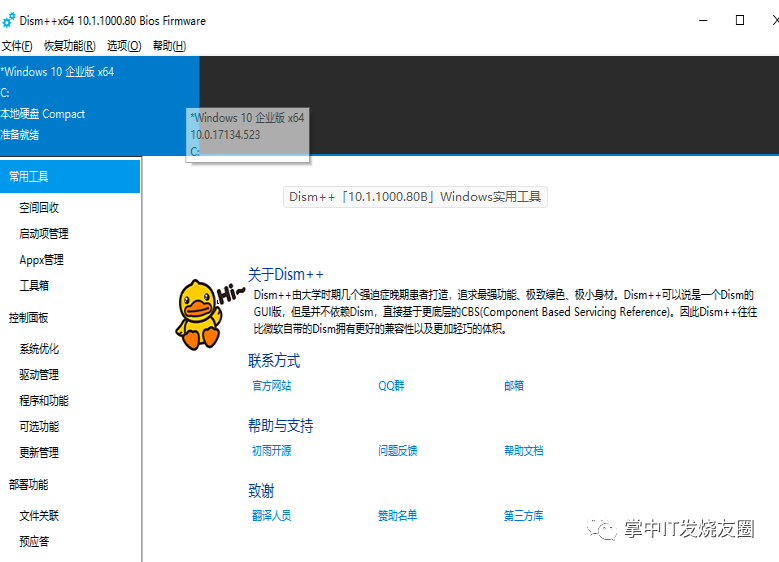The width and height of the screenshot is (779, 562).
Task: Open the 帮助文档 link
Action: coord(524,451)
